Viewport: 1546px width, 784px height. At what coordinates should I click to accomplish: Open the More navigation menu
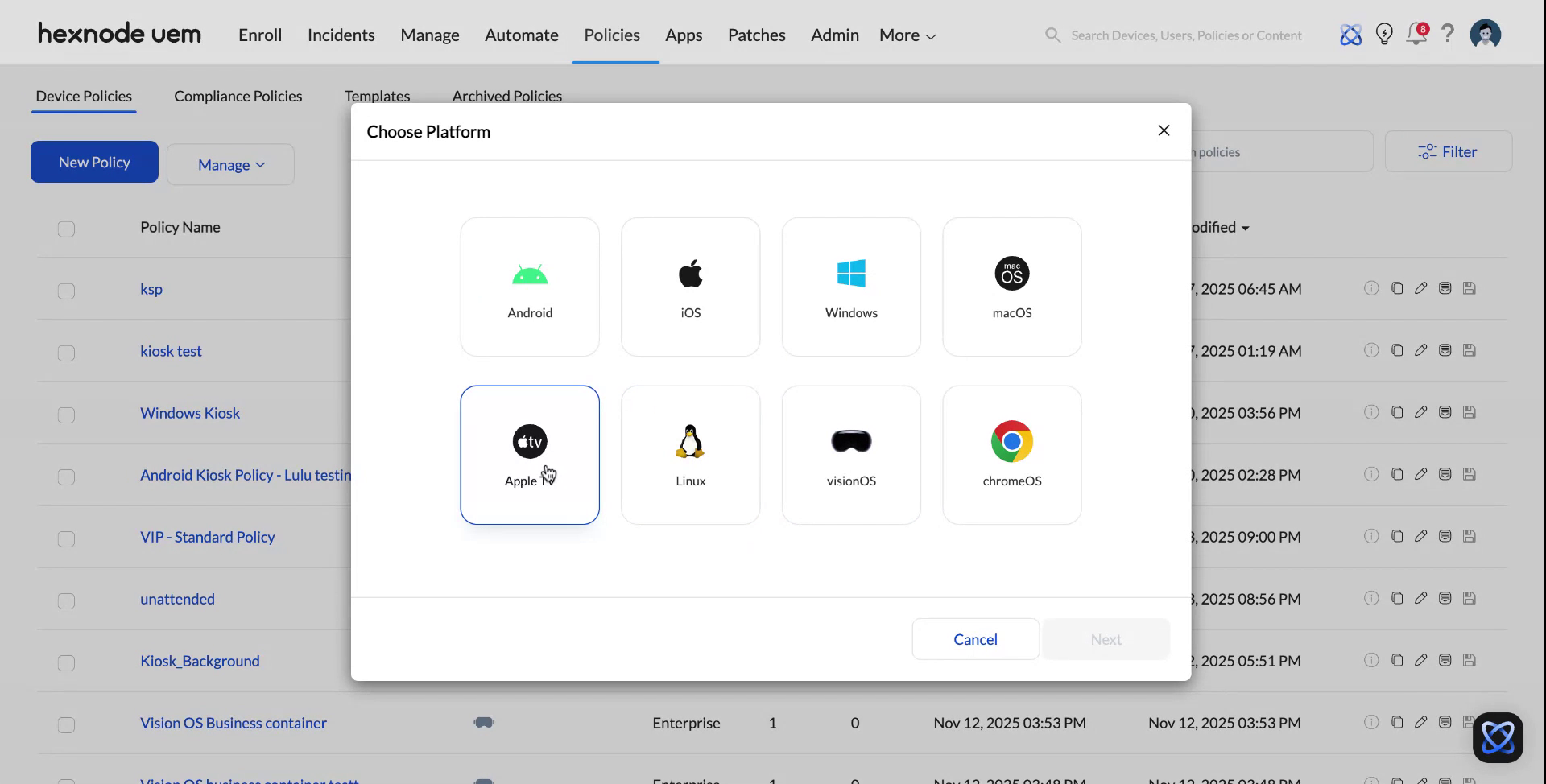click(906, 35)
